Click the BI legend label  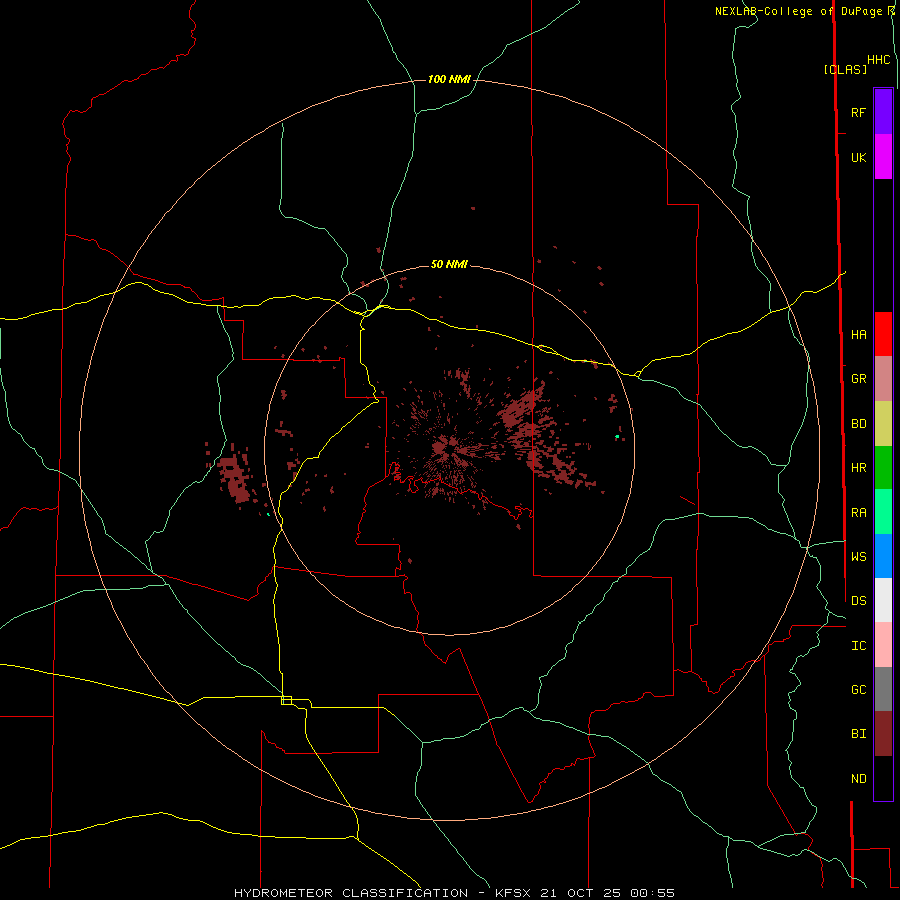859,734
